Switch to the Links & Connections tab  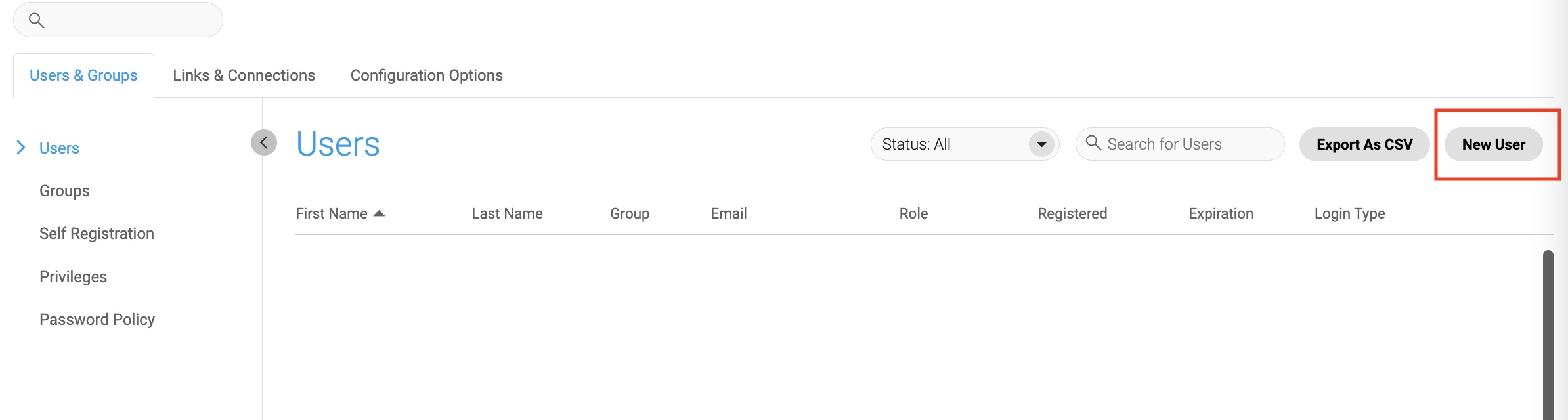(244, 75)
